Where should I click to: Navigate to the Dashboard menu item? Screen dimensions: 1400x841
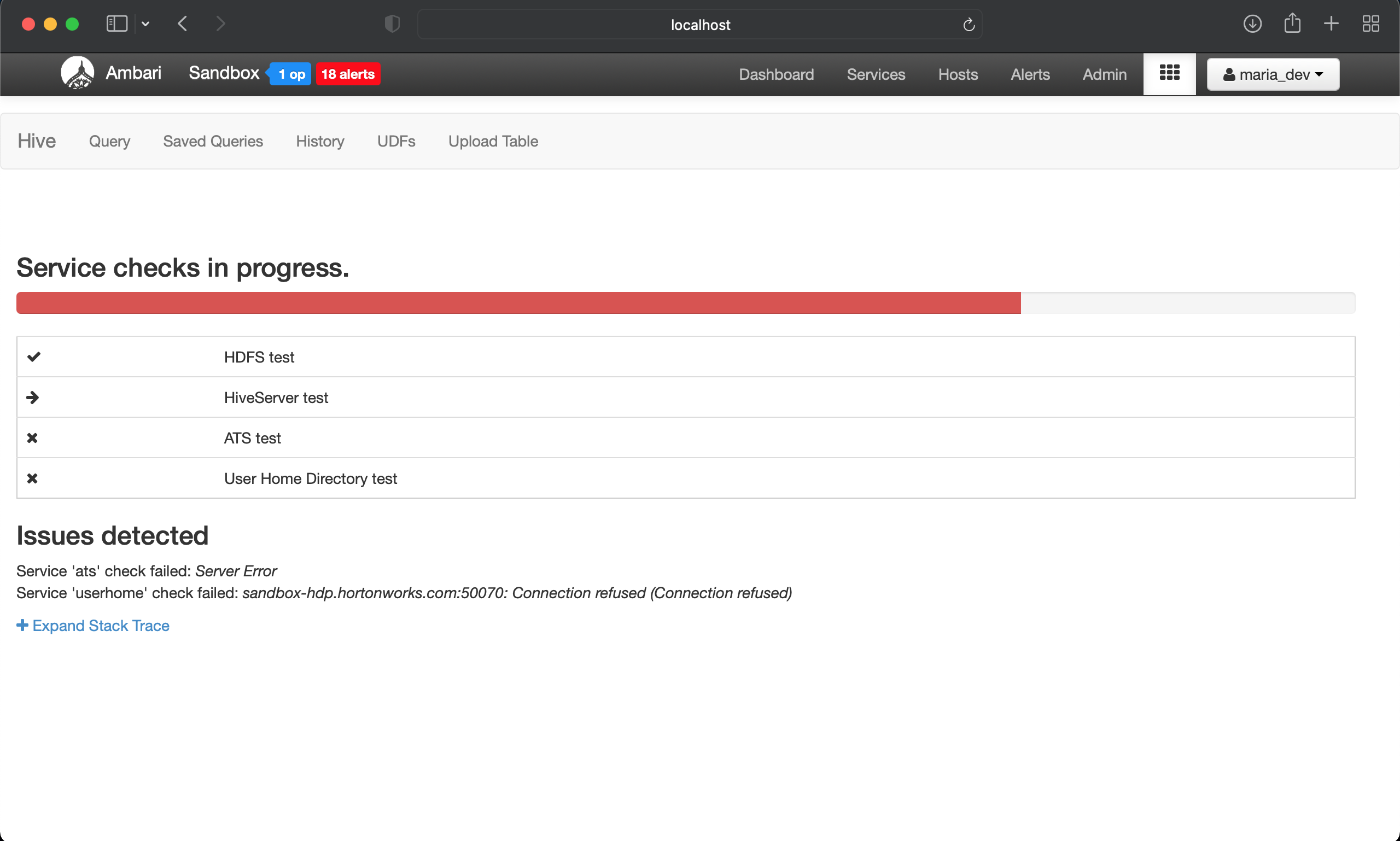point(776,74)
